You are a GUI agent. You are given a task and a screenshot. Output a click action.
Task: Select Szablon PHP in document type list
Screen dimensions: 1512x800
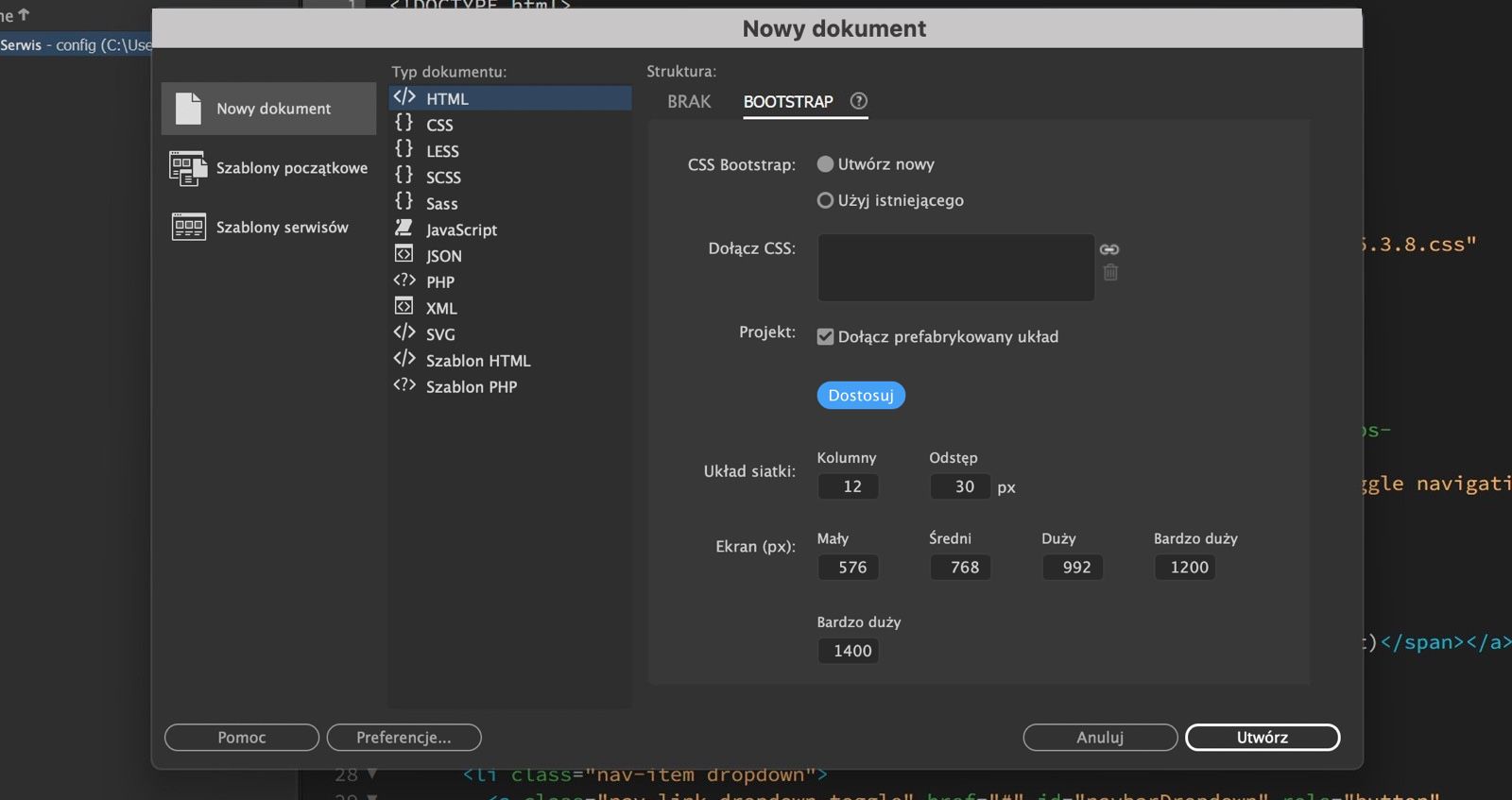510,387
